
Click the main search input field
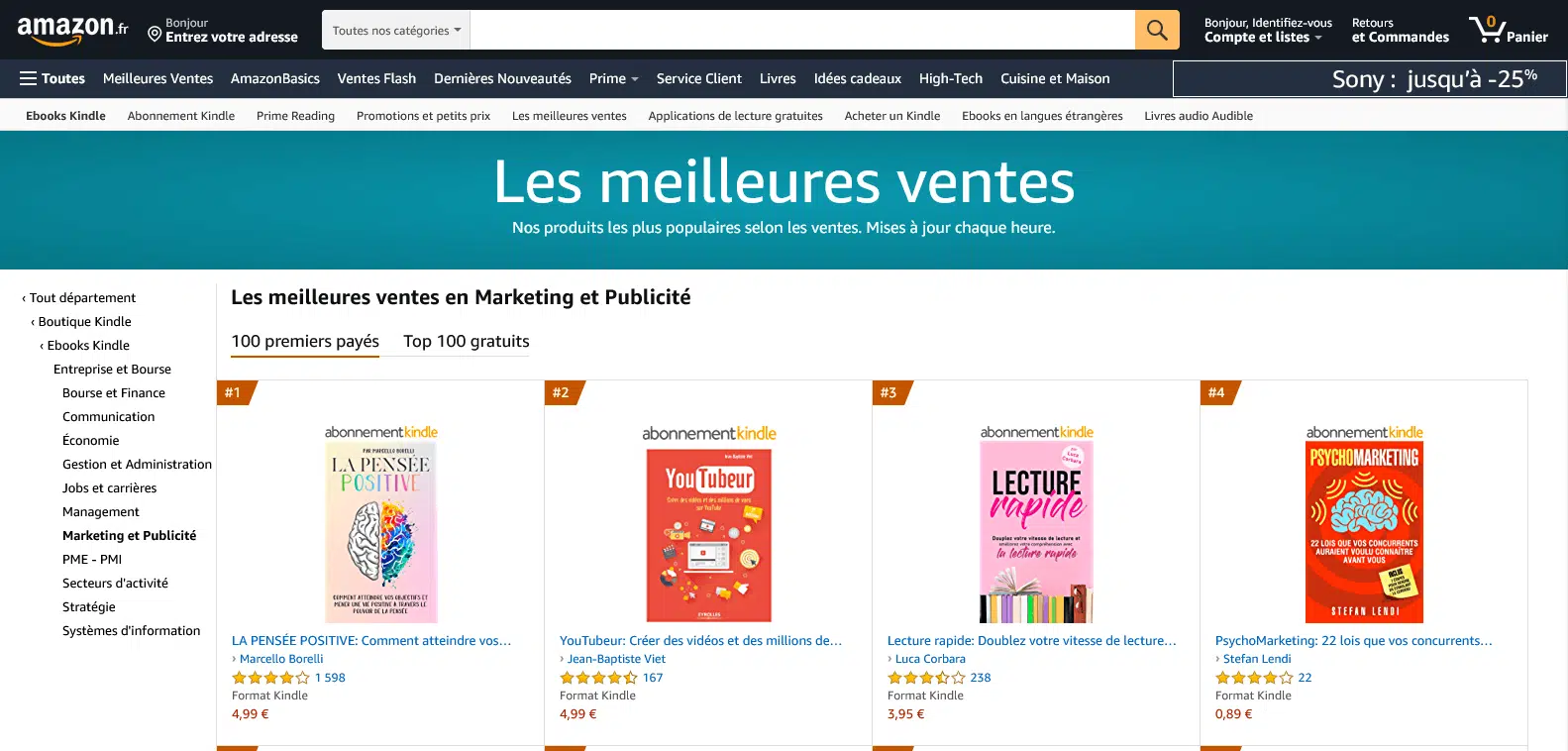pyautogui.click(x=802, y=30)
